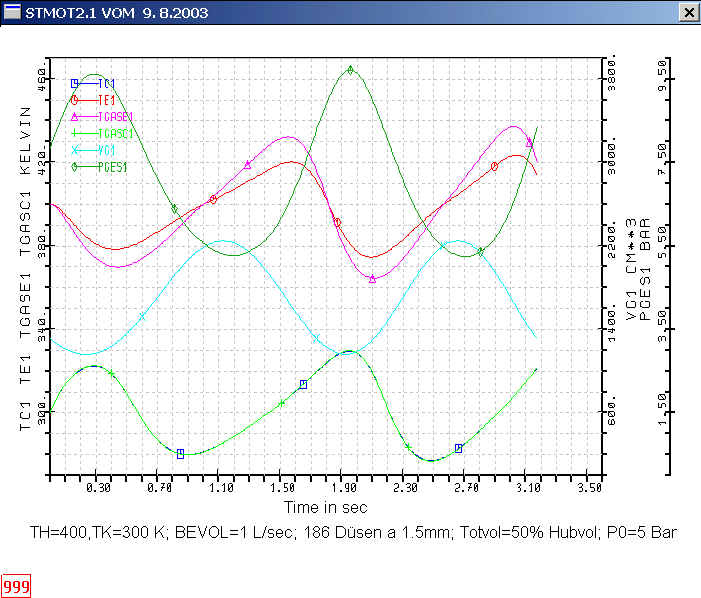Close the STMOT2.1 plot window
This screenshot has width=701, height=598.
pyautogui.click(x=688, y=12)
